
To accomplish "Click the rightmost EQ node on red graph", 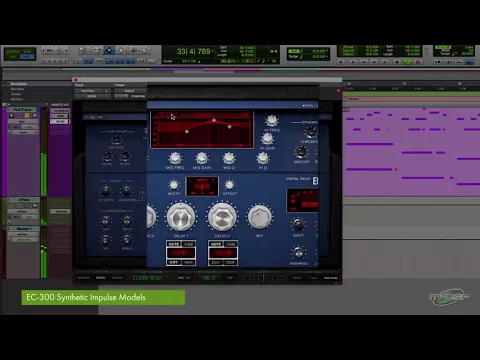I will 229,127.
